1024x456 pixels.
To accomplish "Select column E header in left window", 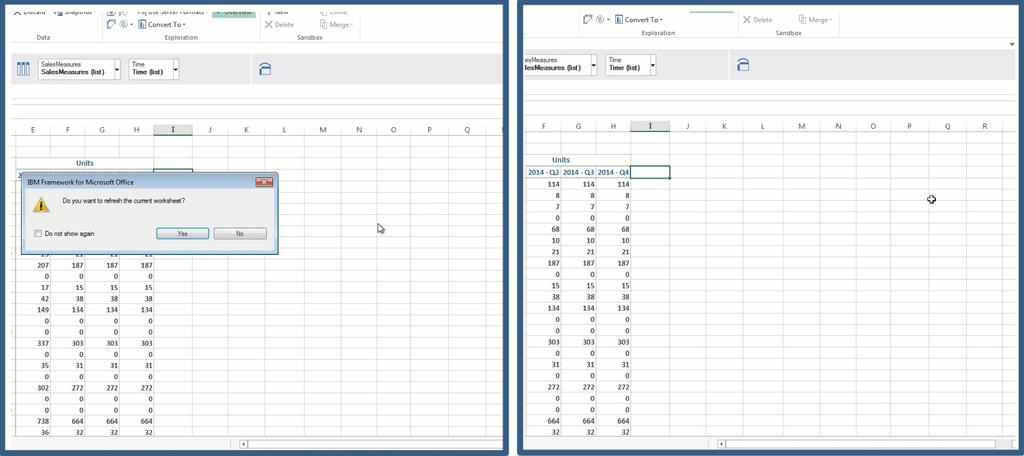I will tap(33, 130).
